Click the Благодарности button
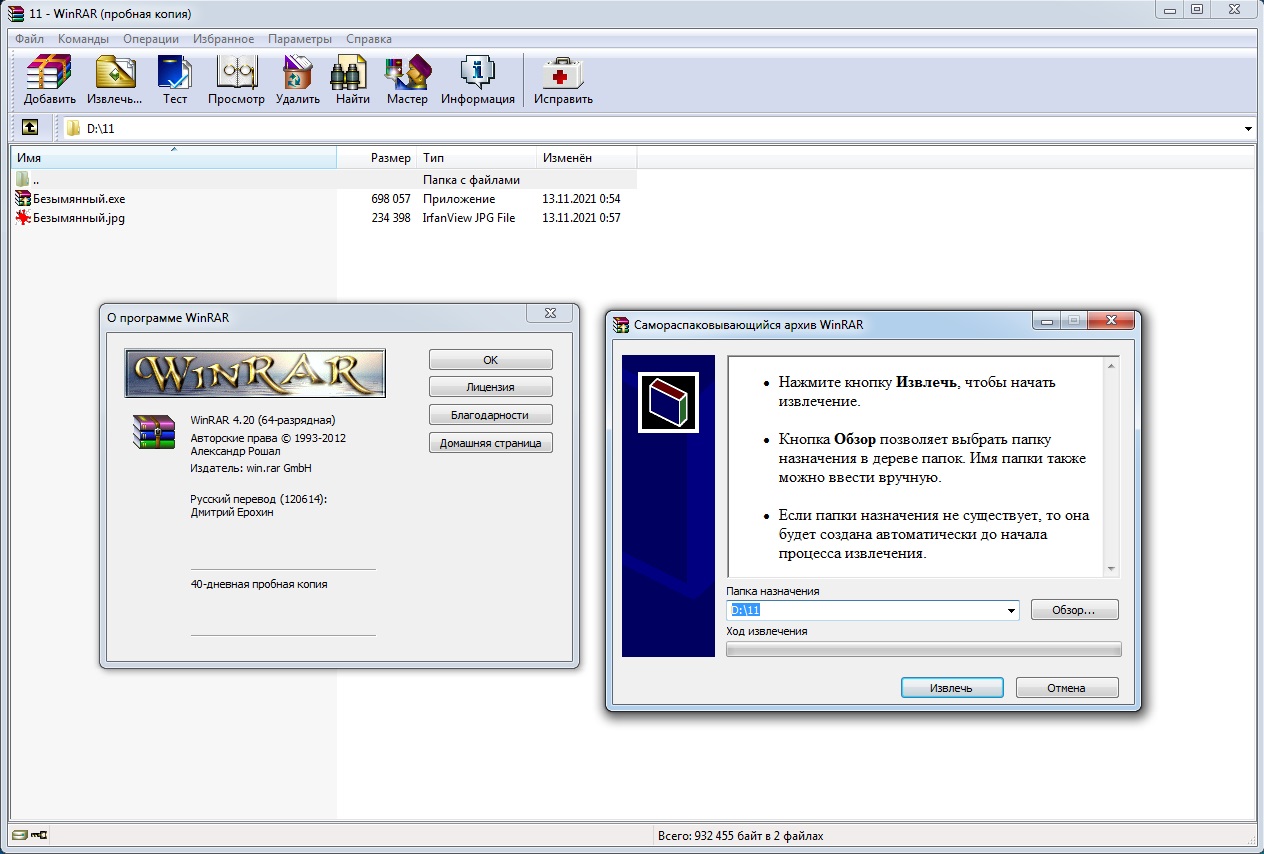This screenshot has height=854, width=1264. pyautogui.click(x=490, y=415)
